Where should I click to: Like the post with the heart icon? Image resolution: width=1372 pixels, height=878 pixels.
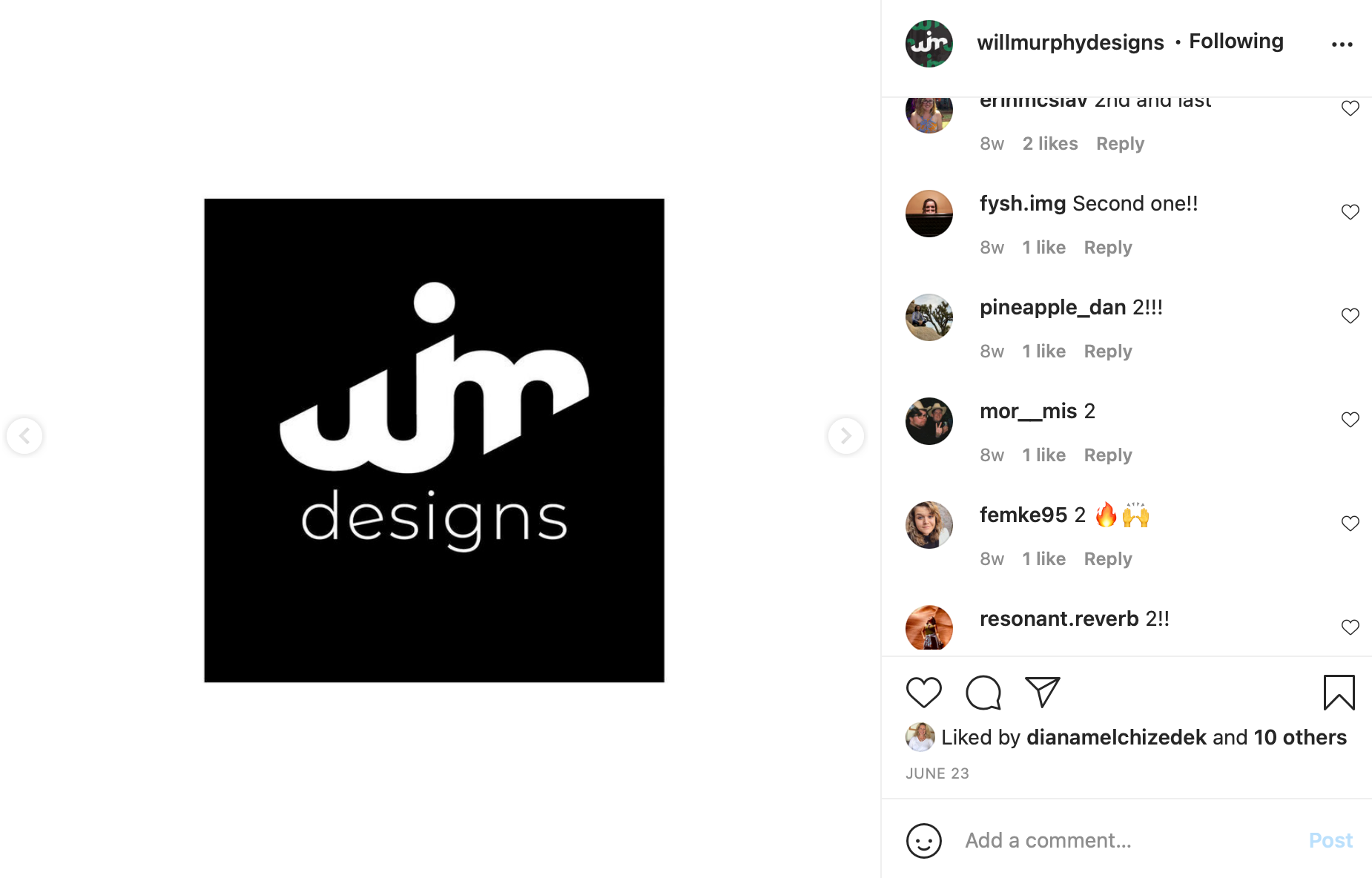pos(923,693)
